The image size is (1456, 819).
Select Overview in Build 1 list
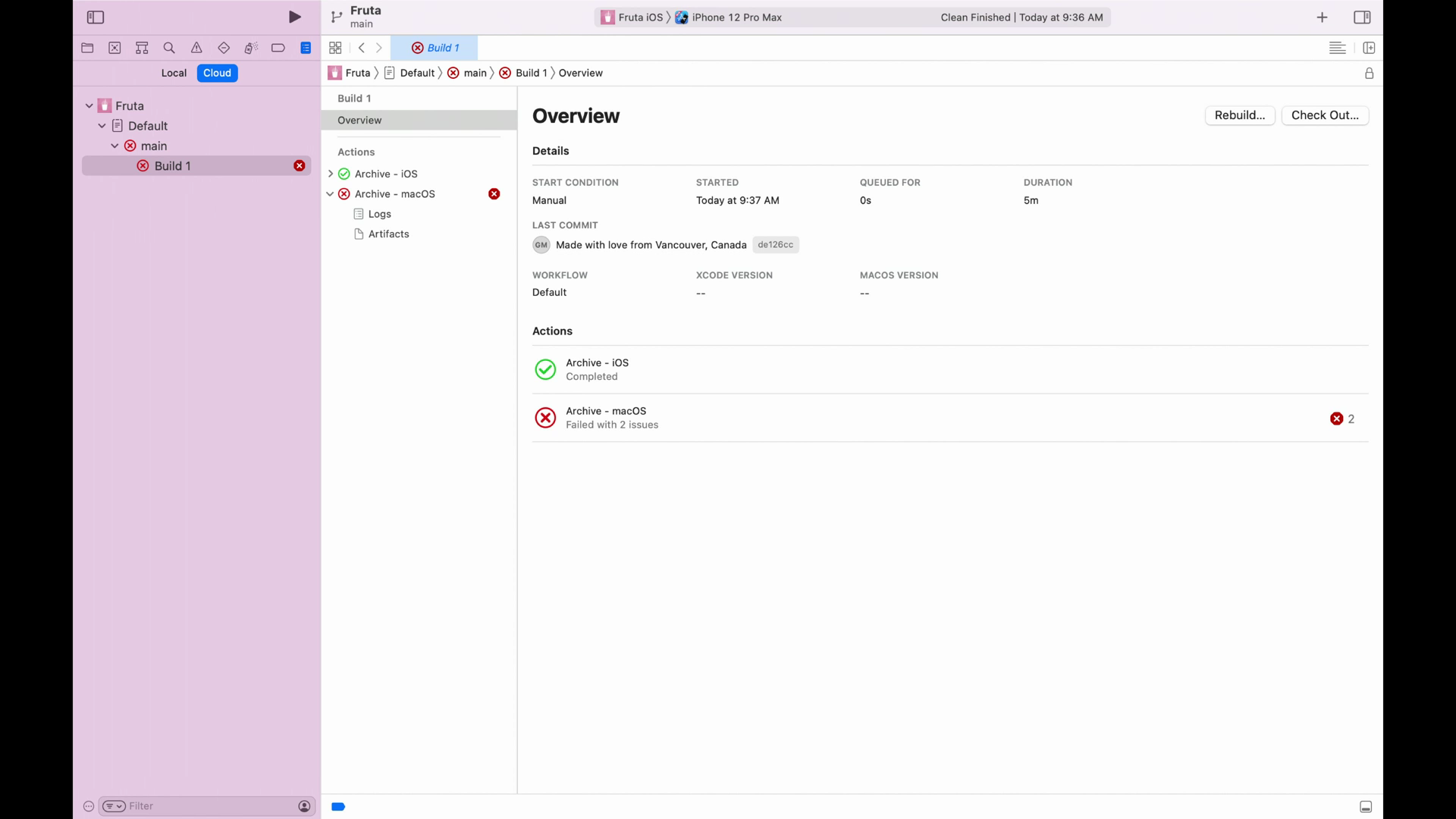point(419,120)
